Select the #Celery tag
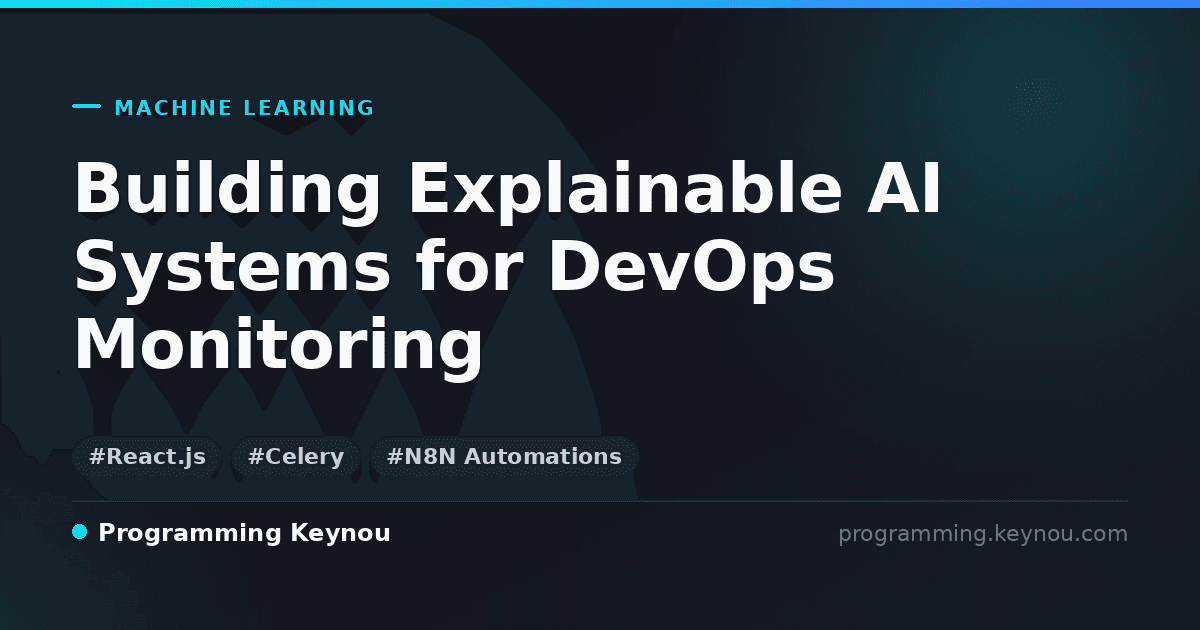The width and height of the screenshot is (1200, 630). click(x=295, y=457)
